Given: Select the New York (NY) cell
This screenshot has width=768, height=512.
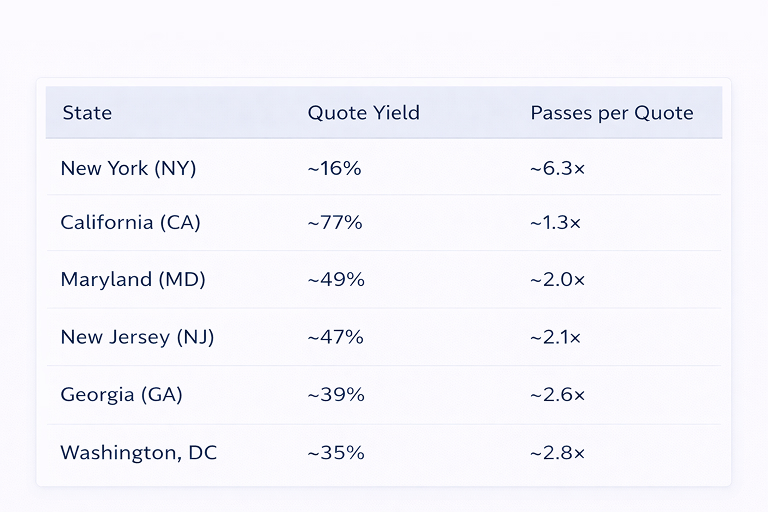Looking at the screenshot, I should point(128,168).
